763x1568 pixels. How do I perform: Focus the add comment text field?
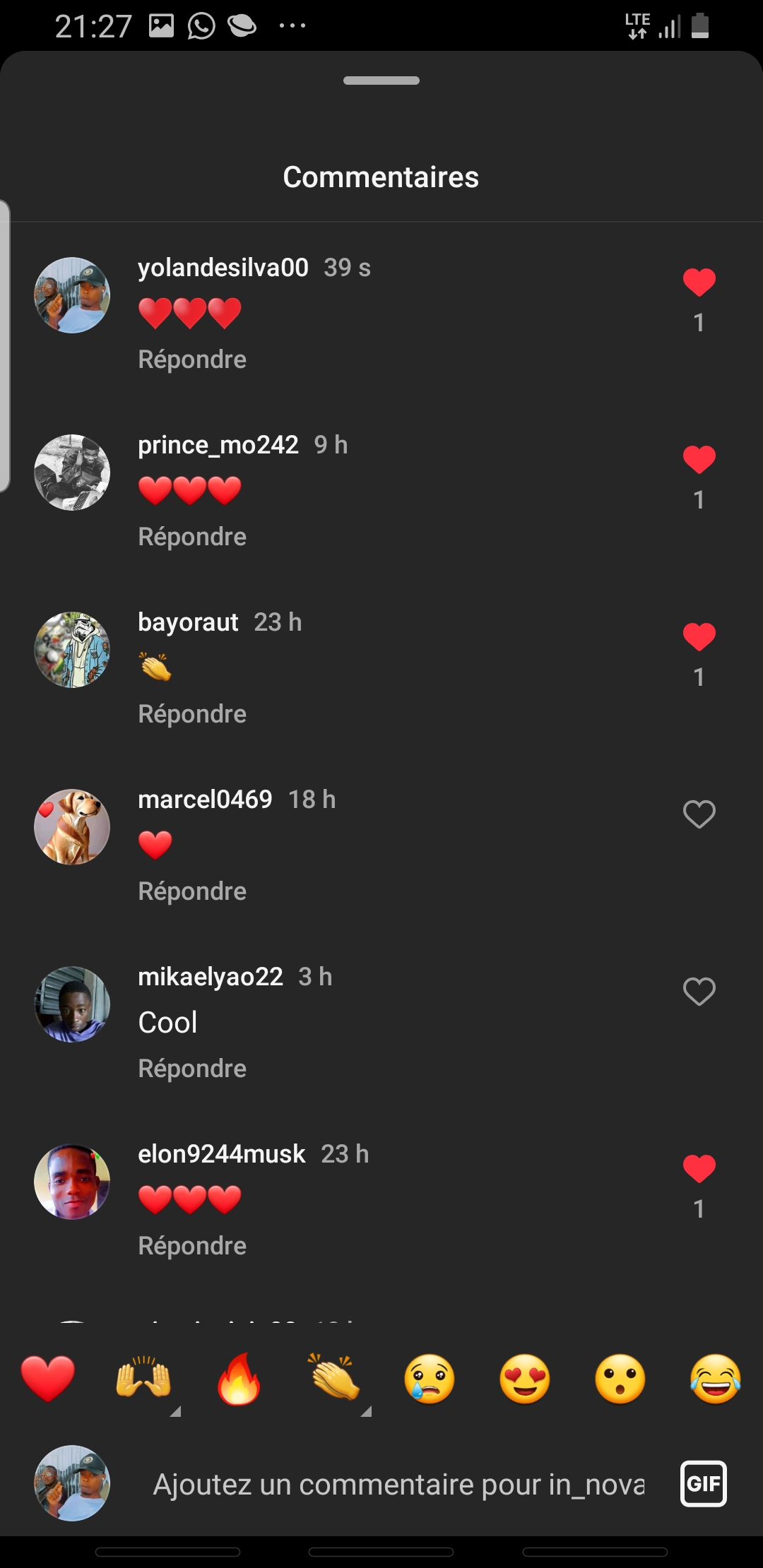pyautogui.click(x=398, y=1484)
